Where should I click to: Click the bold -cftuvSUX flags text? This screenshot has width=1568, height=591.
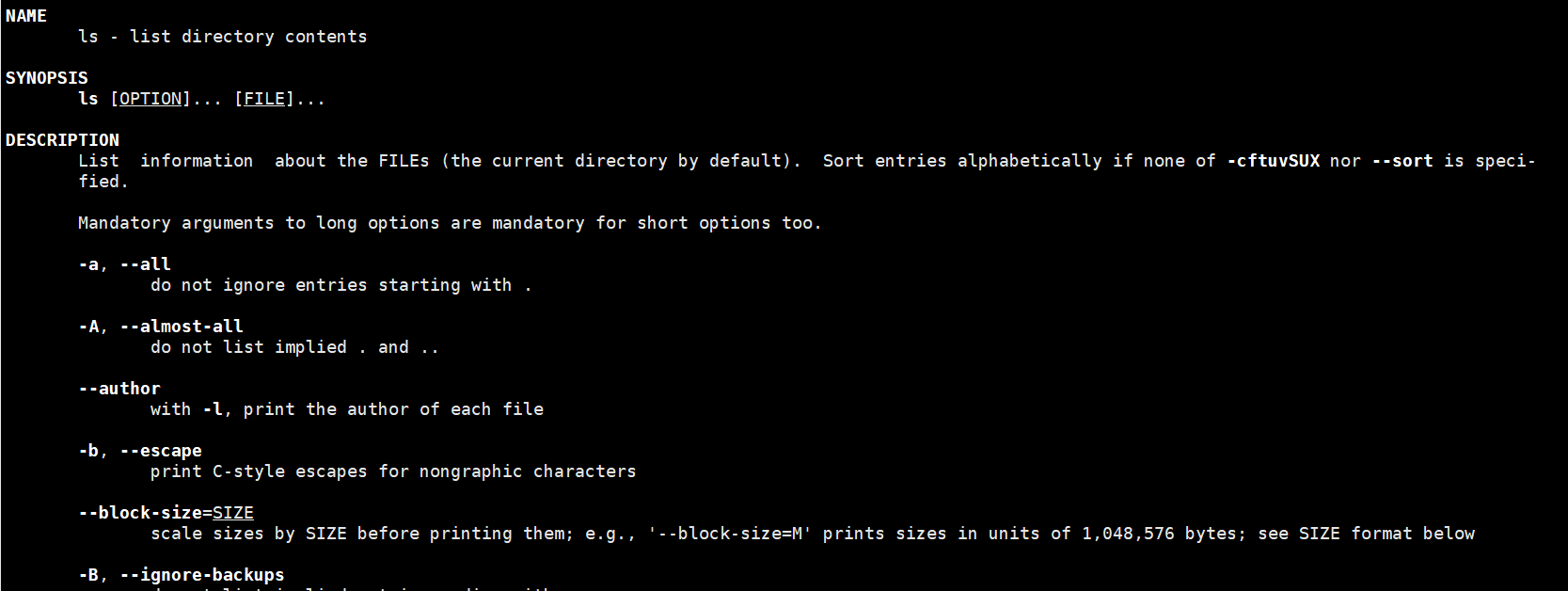(1274, 161)
